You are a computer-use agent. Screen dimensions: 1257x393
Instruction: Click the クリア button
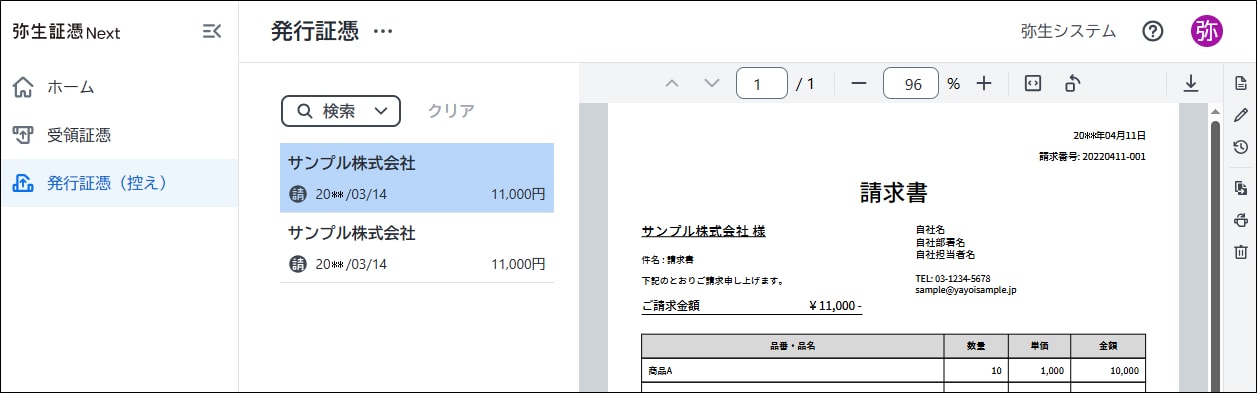[x=451, y=111]
